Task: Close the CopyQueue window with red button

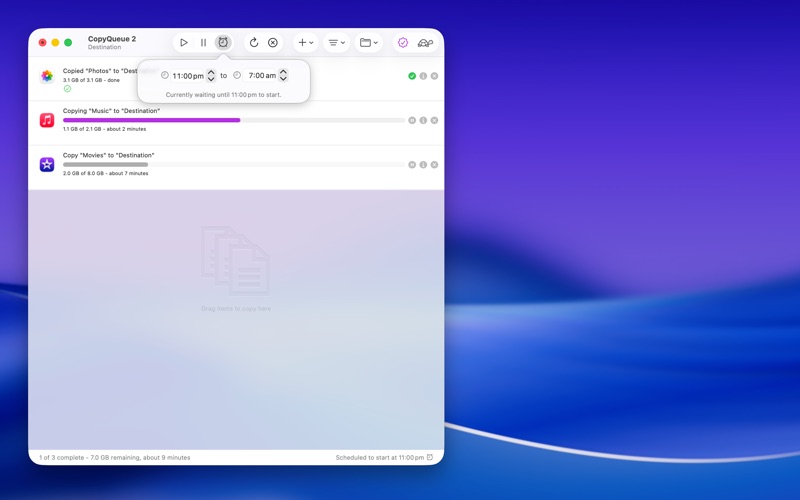Action: pos(43,42)
